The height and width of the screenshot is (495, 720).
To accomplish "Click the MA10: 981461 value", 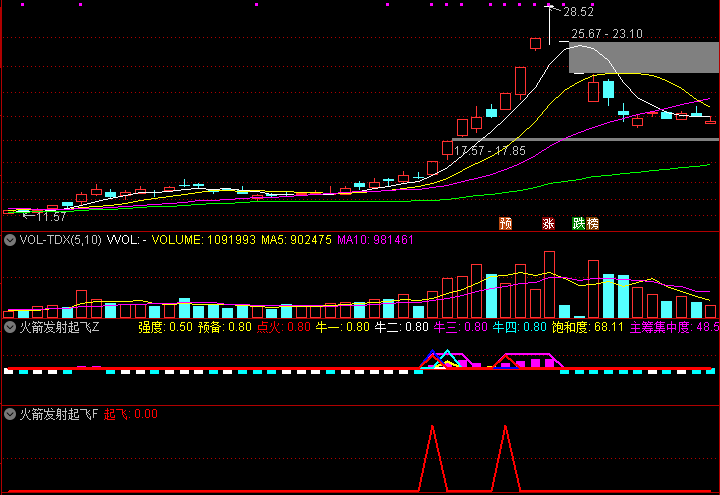I will 375,240.
